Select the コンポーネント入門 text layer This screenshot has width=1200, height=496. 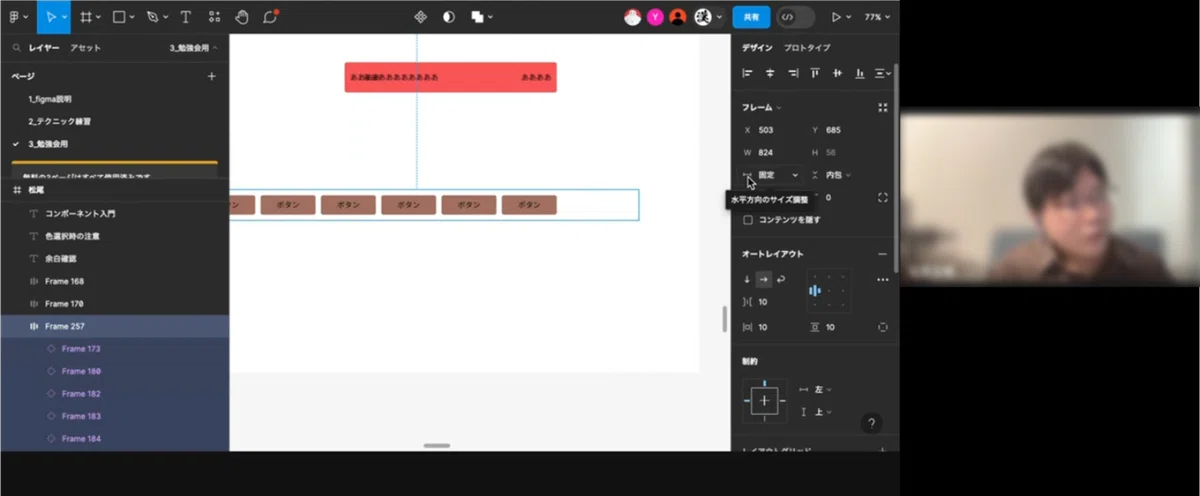[114, 213]
